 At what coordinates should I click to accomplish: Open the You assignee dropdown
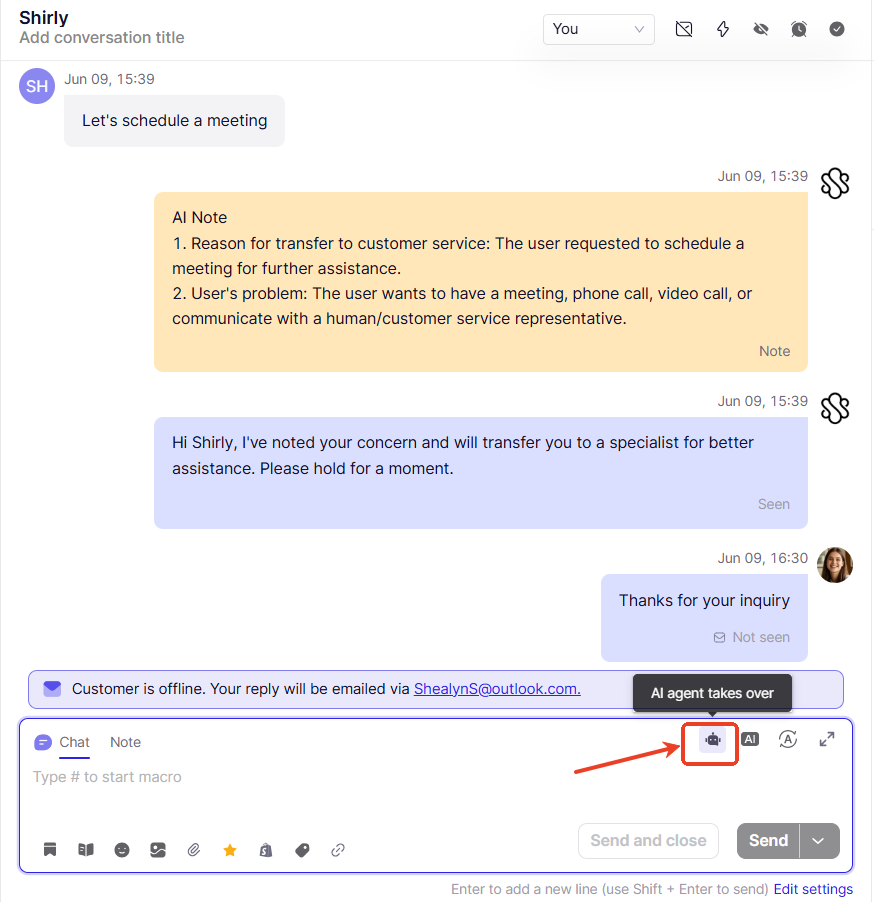(x=598, y=29)
